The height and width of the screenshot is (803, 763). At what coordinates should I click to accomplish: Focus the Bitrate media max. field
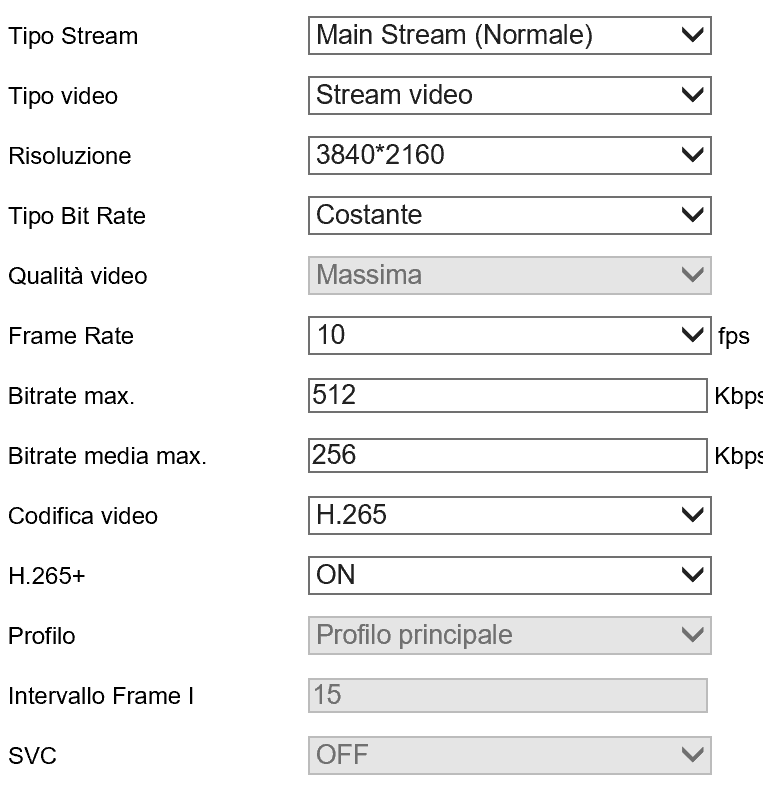(507, 455)
